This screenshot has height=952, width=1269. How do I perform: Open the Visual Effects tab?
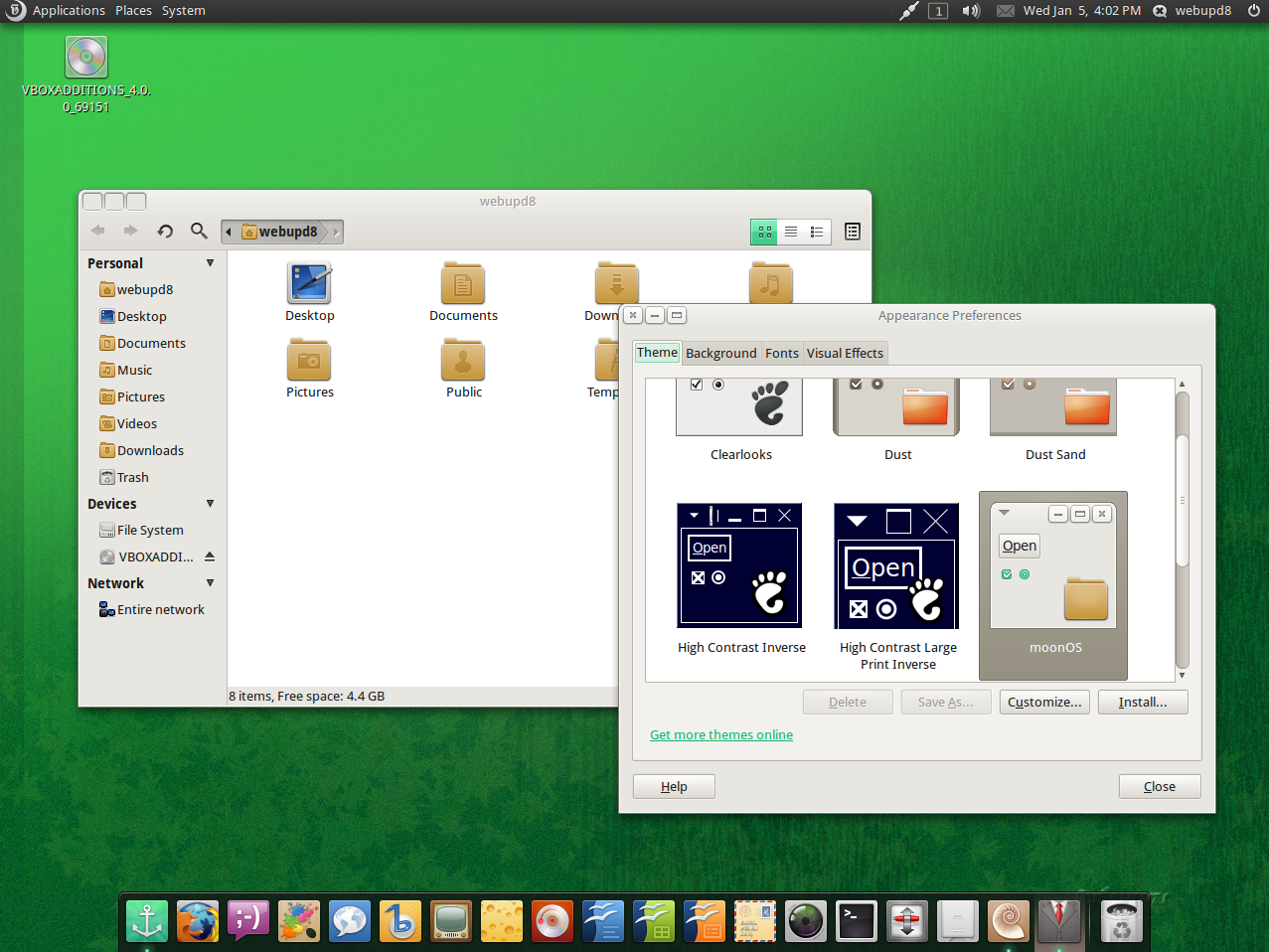[845, 353]
